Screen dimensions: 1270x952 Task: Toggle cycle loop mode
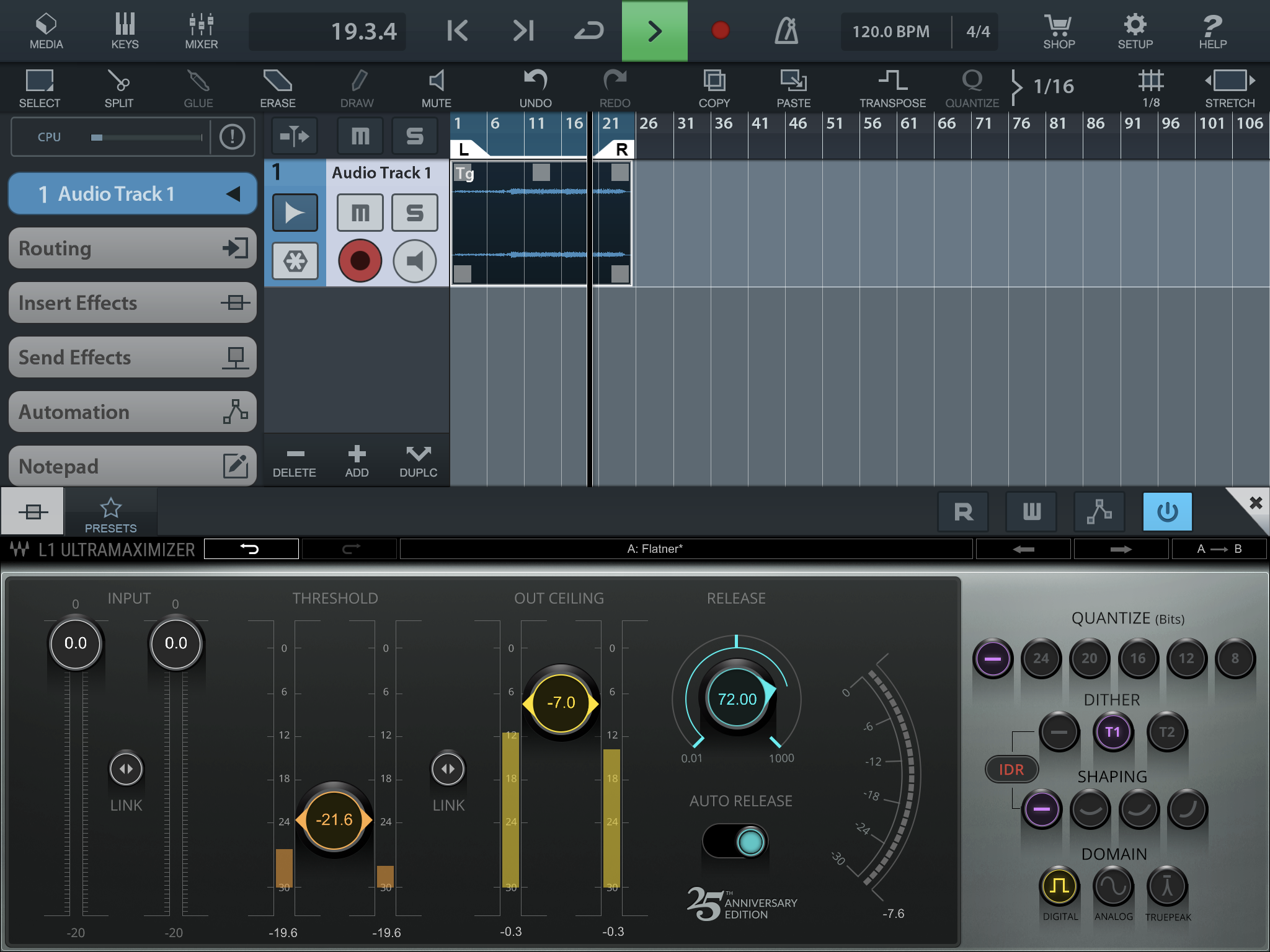pos(588,30)
